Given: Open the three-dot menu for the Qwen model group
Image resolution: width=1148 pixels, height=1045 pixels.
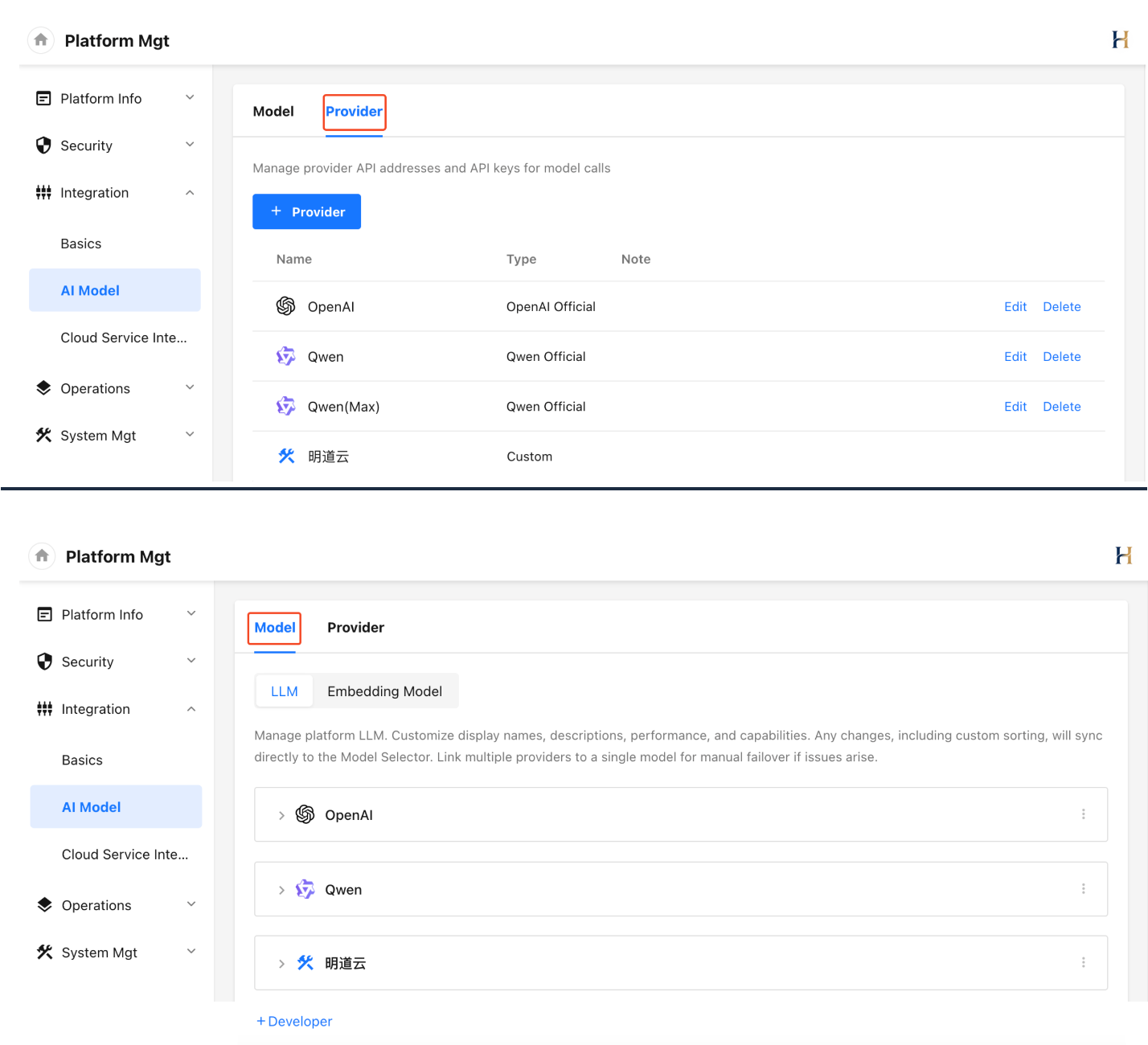Looking at the screenshot, I should 1083,889.
